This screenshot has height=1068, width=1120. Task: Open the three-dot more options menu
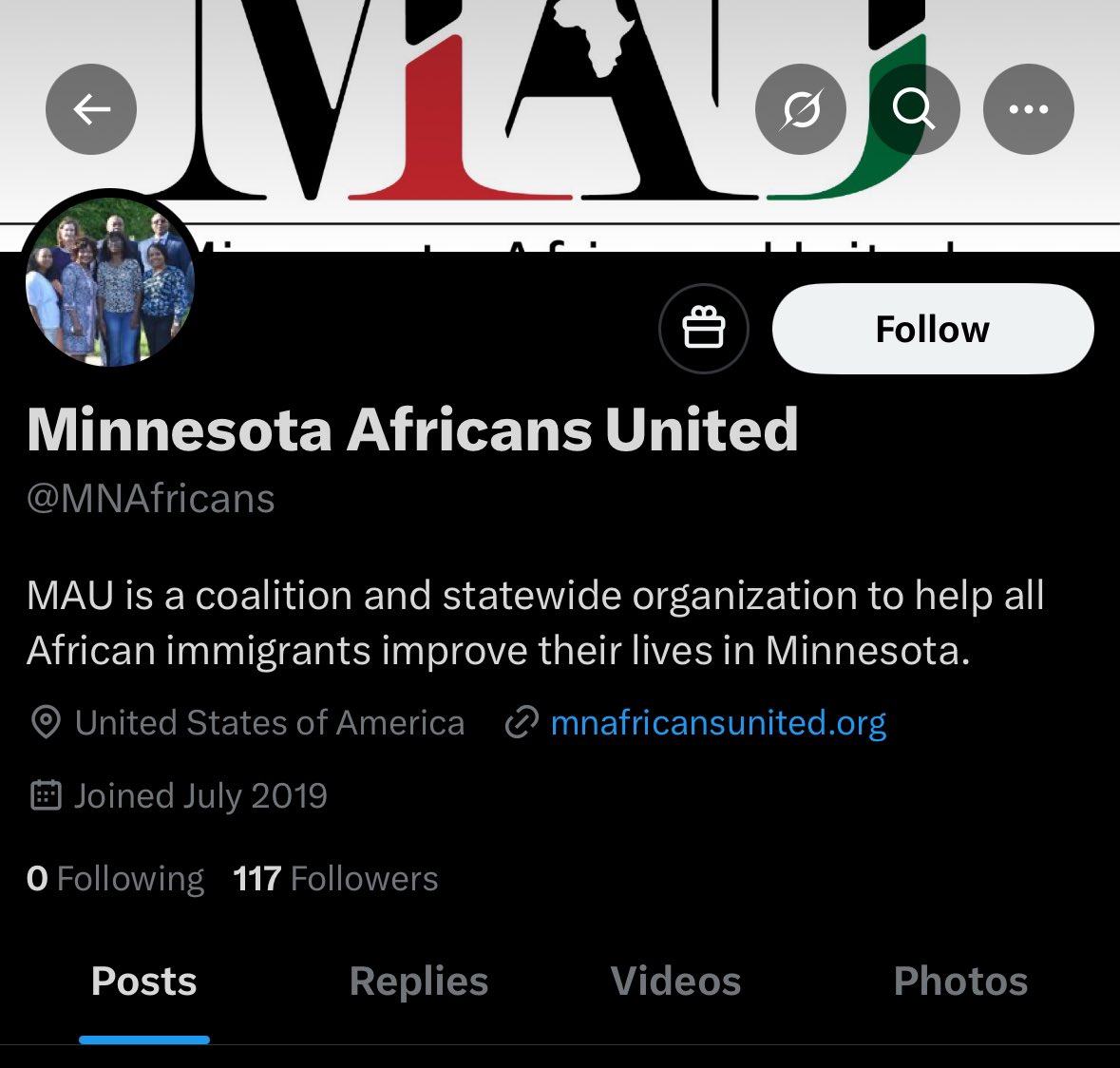(x=1029, y=109)
